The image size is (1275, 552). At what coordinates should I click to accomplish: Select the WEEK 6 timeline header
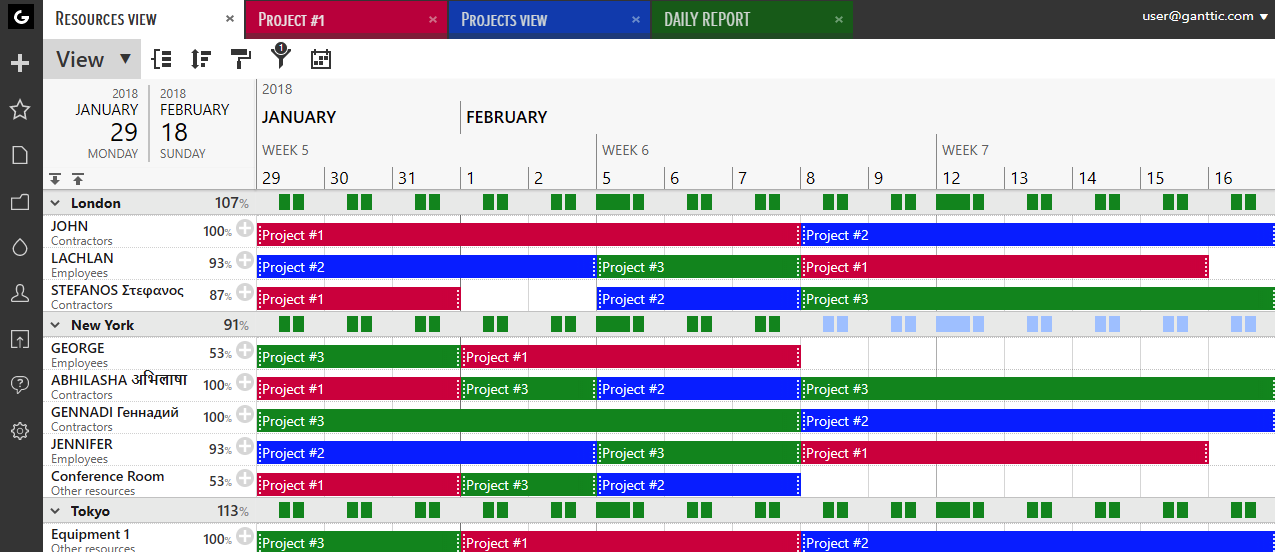click(x=625, y=150)
